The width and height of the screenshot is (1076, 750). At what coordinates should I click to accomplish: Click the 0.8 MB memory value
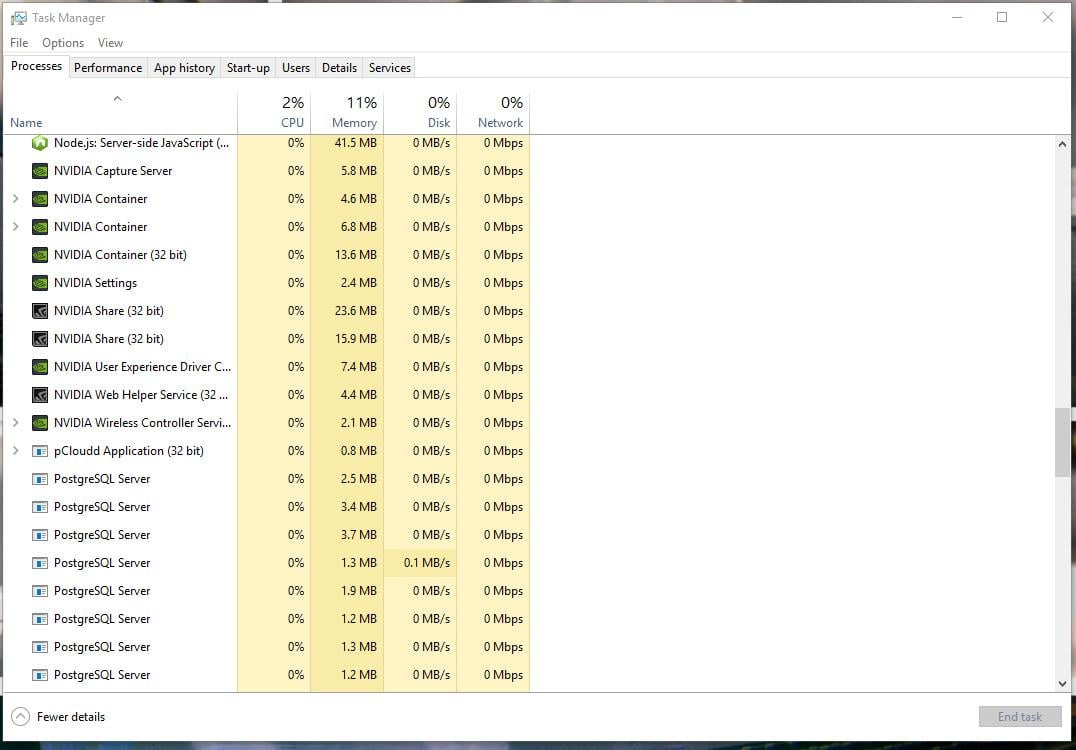(x=358, y=451)
